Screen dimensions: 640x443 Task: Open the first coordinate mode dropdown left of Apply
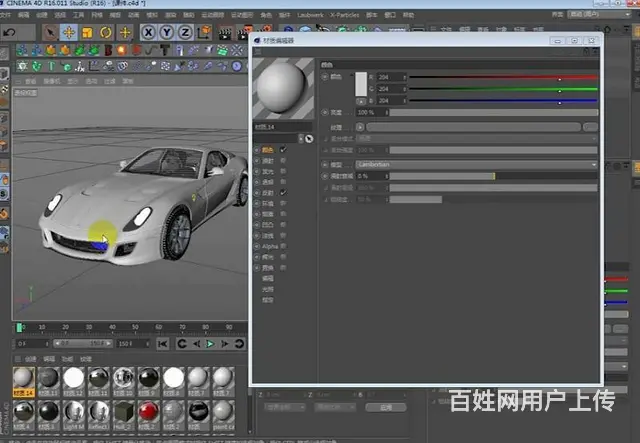click(x=284, y=407)
